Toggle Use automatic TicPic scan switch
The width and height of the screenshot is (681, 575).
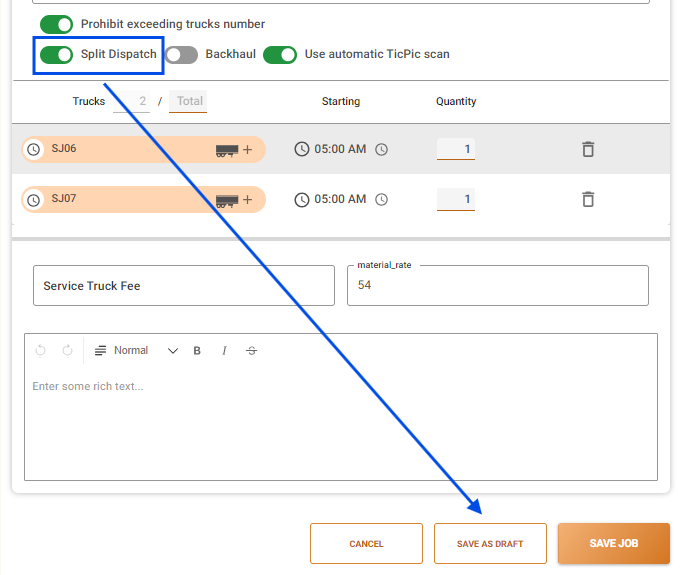[x=280, y=55]
